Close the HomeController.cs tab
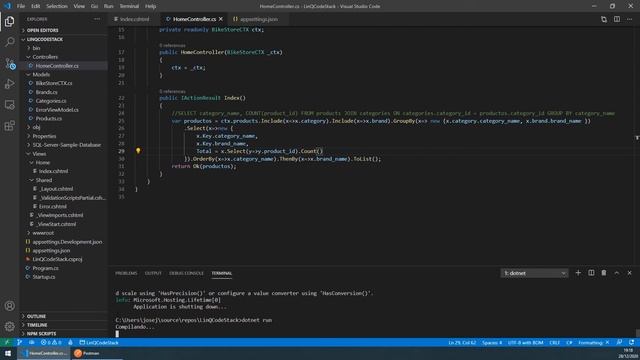 click(x=221, y=19)
